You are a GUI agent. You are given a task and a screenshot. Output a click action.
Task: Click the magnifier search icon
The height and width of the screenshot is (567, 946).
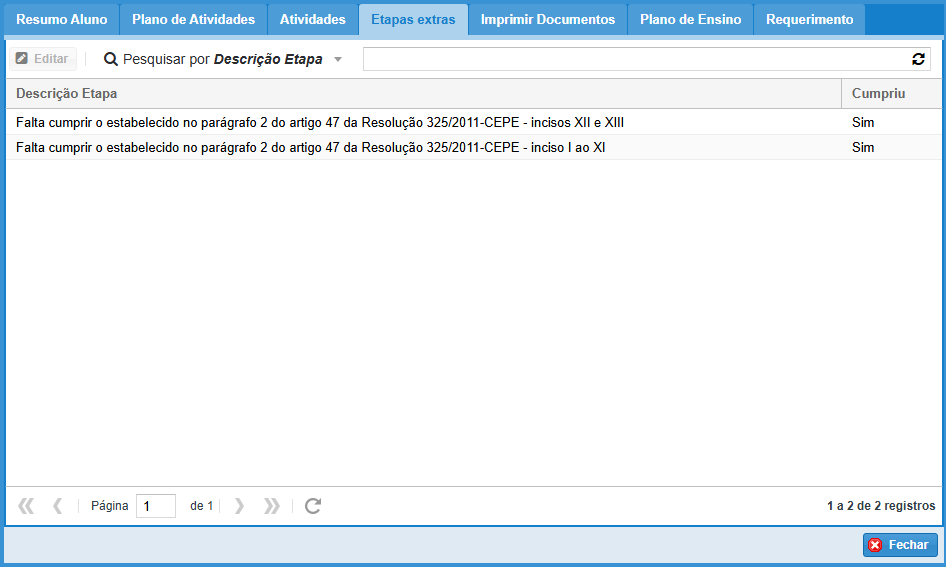coord(111,60)
